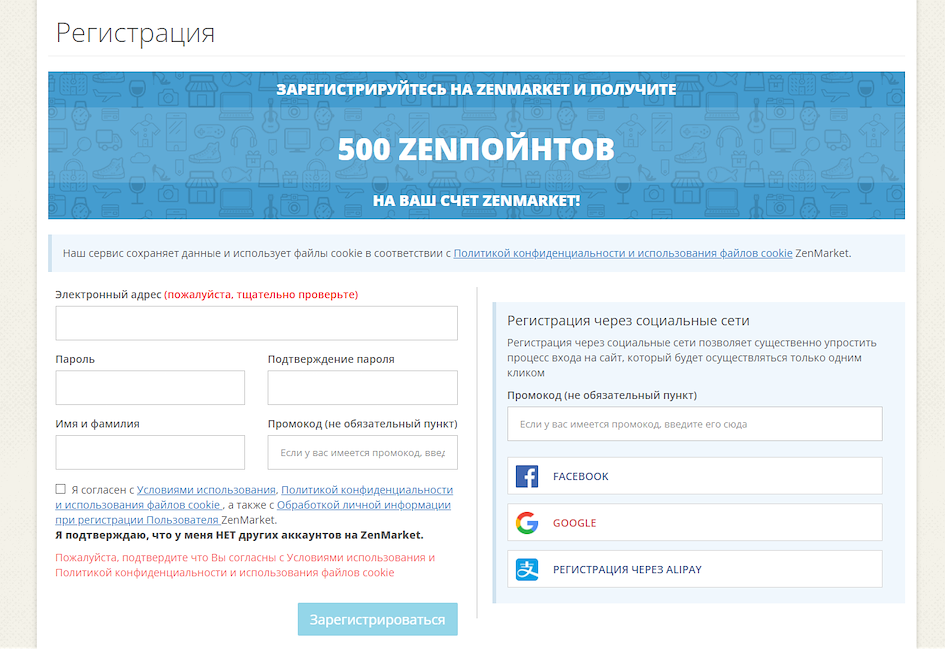The width and height of the screenshot is (945, 653).
Task: Click the Google logo icon
Action: tap(527, 523)
